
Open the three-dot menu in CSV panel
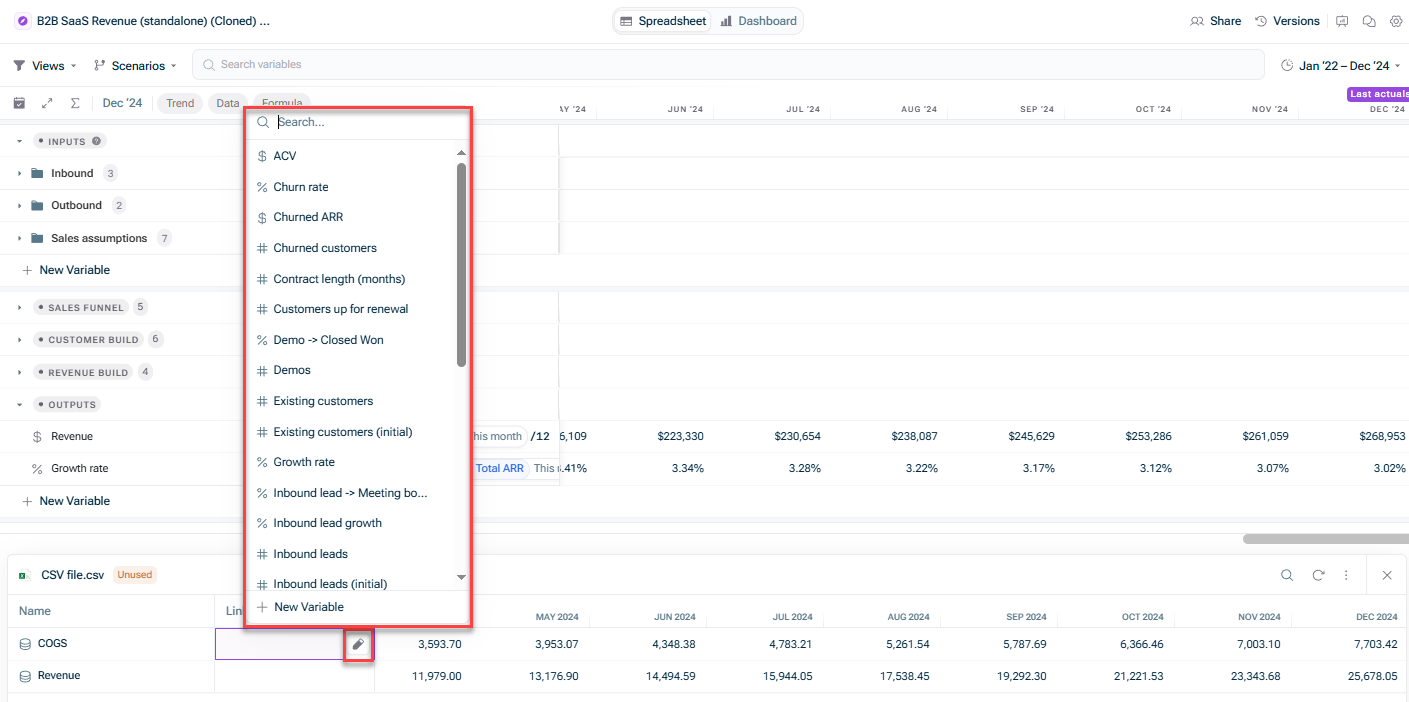click(x=1347, y=575)
